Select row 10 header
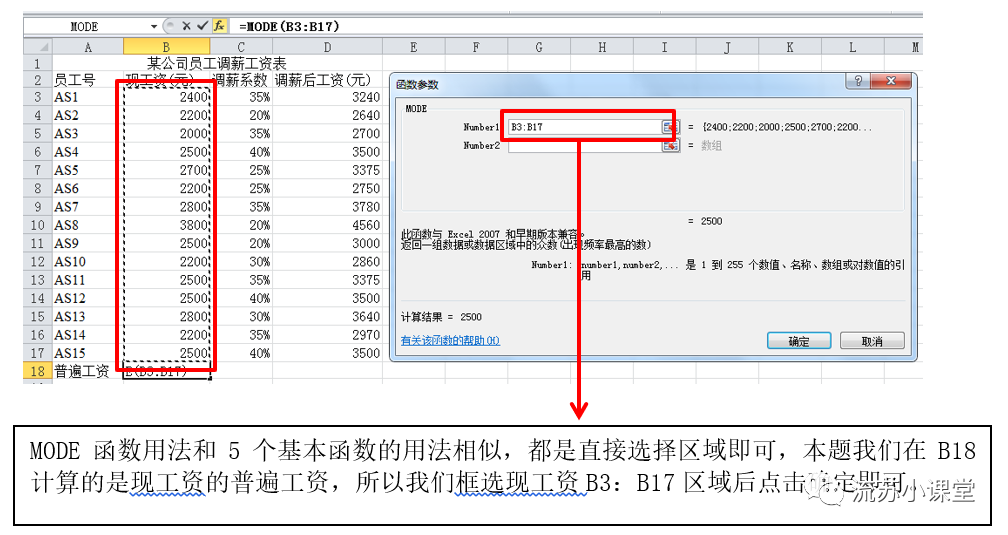Image resolution: width=1008 pixels, height=535 pixels. pyautogui.click(x=38, y=226)
